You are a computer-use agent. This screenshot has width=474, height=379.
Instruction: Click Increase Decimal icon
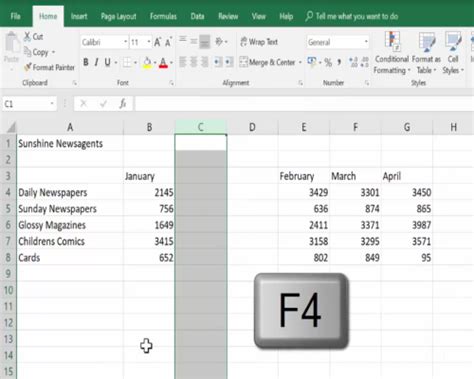pyautogui.click(x=353, y=62)
